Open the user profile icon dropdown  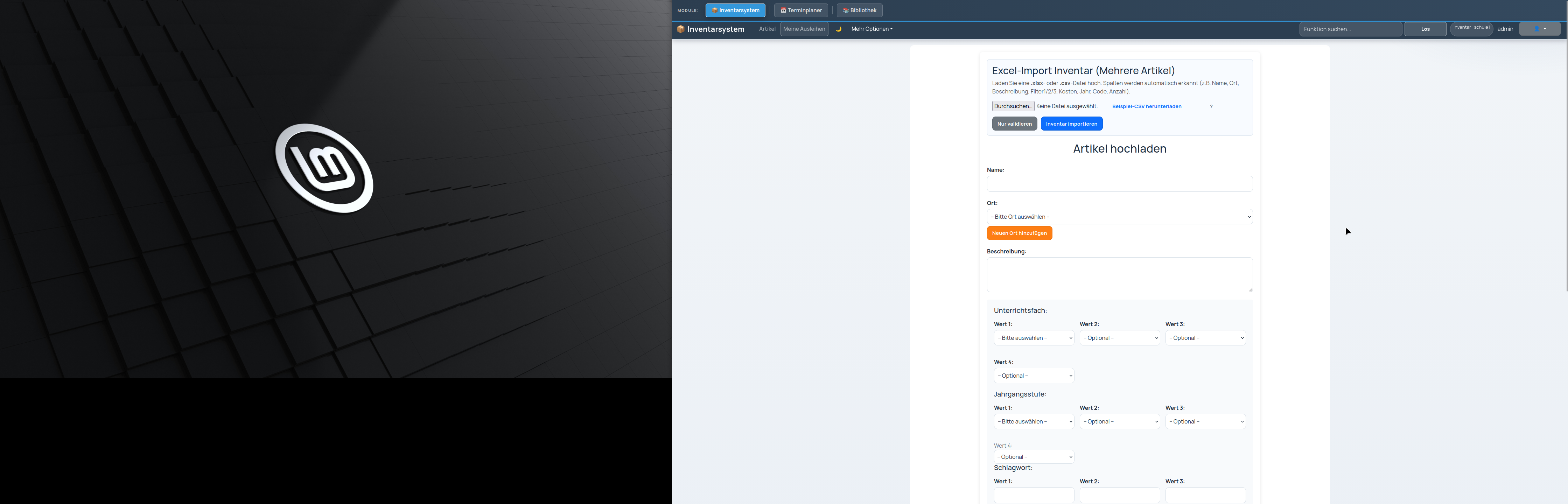[x=1539, y=29]
